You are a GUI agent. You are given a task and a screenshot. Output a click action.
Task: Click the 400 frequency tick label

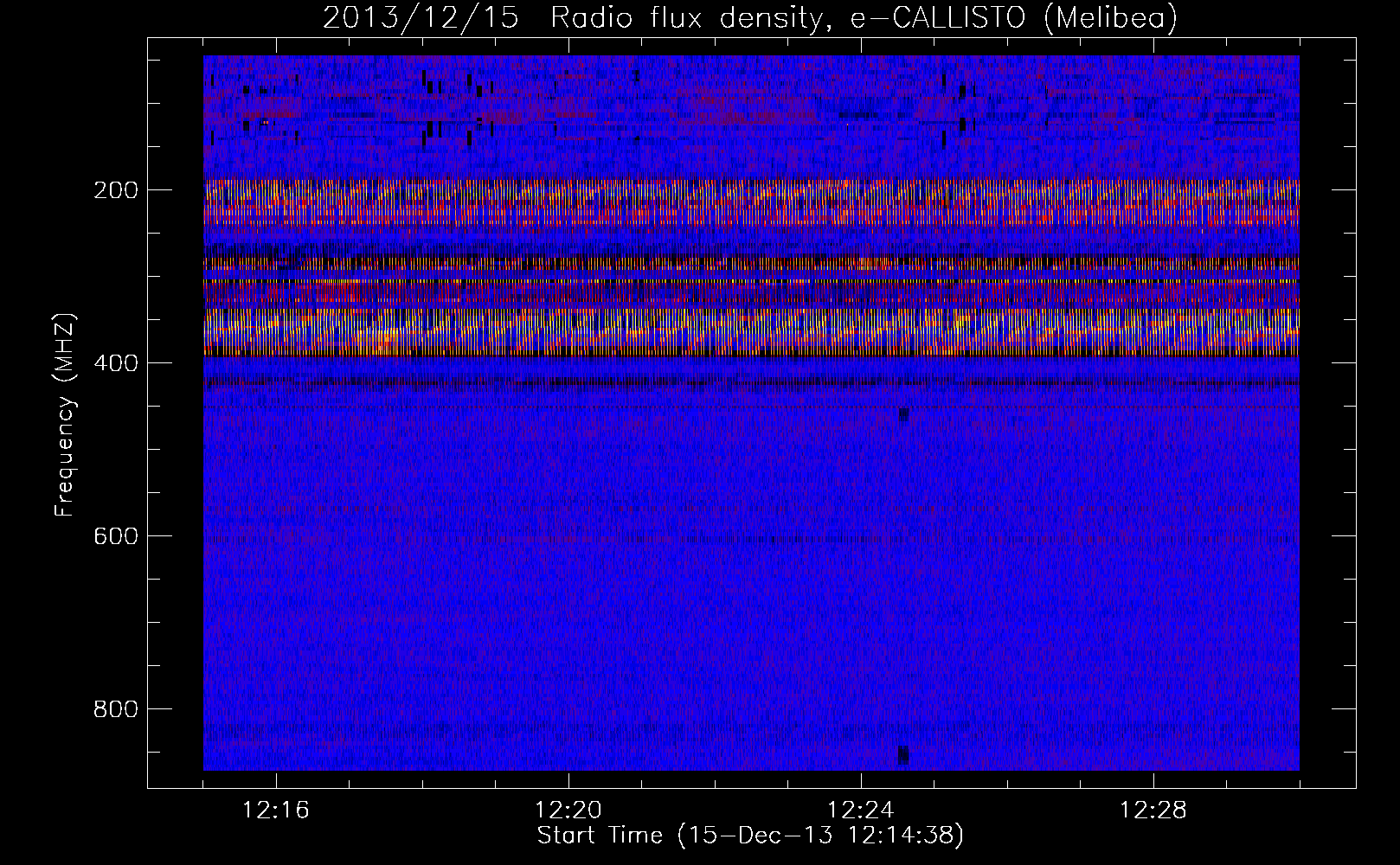[115, 363]
